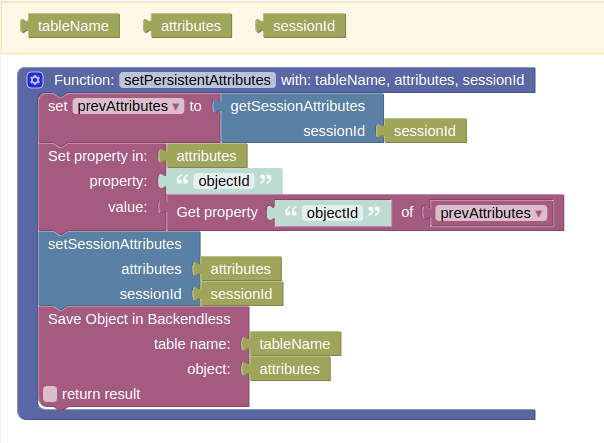
Task: Select the sessionId block in the top palette
Action: click(301, 26)
